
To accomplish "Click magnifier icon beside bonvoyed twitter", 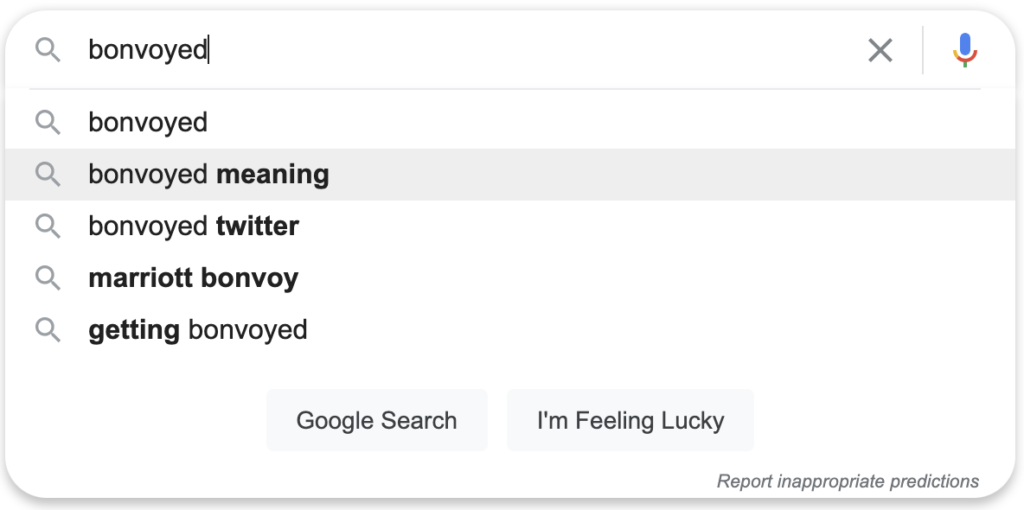I will click(x=48, y=227).
